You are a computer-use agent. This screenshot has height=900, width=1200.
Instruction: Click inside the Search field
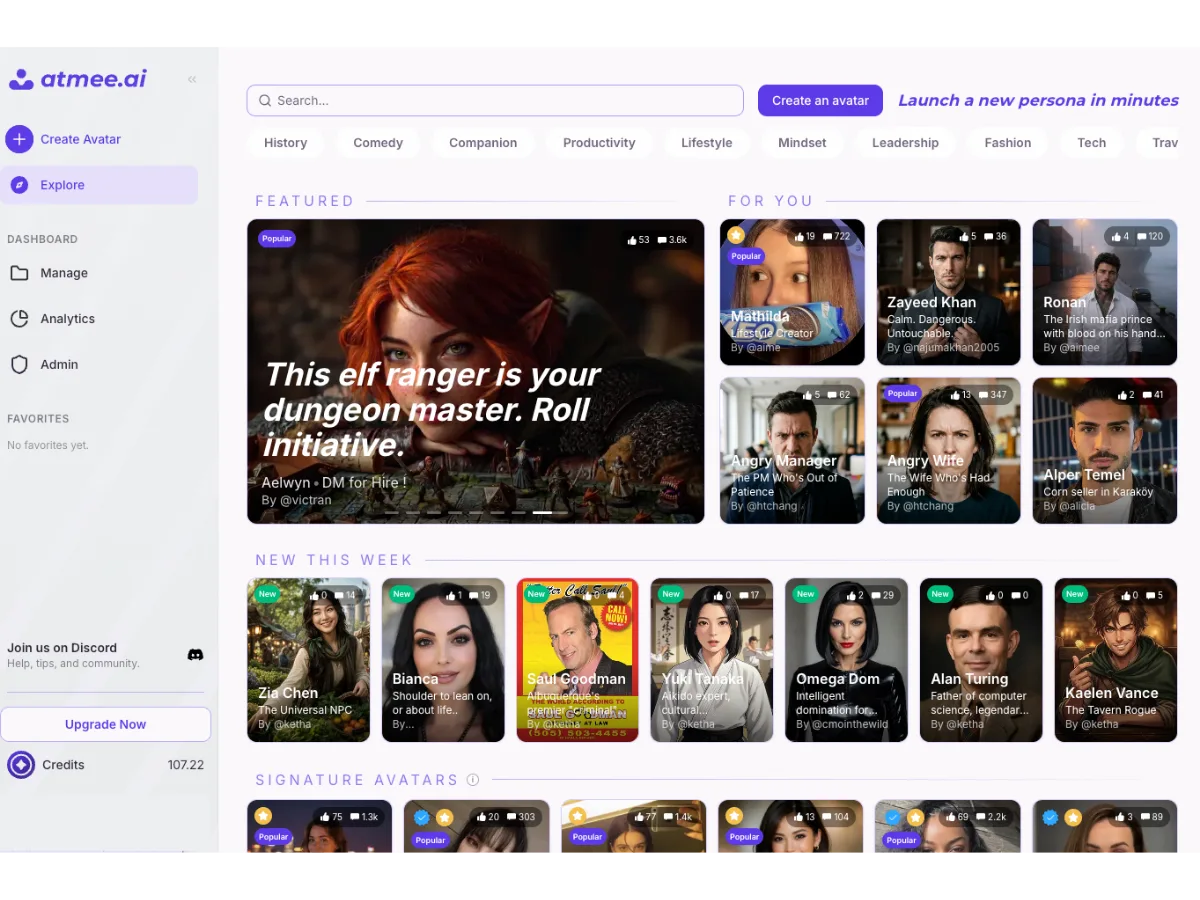click(x=495, y=100)
